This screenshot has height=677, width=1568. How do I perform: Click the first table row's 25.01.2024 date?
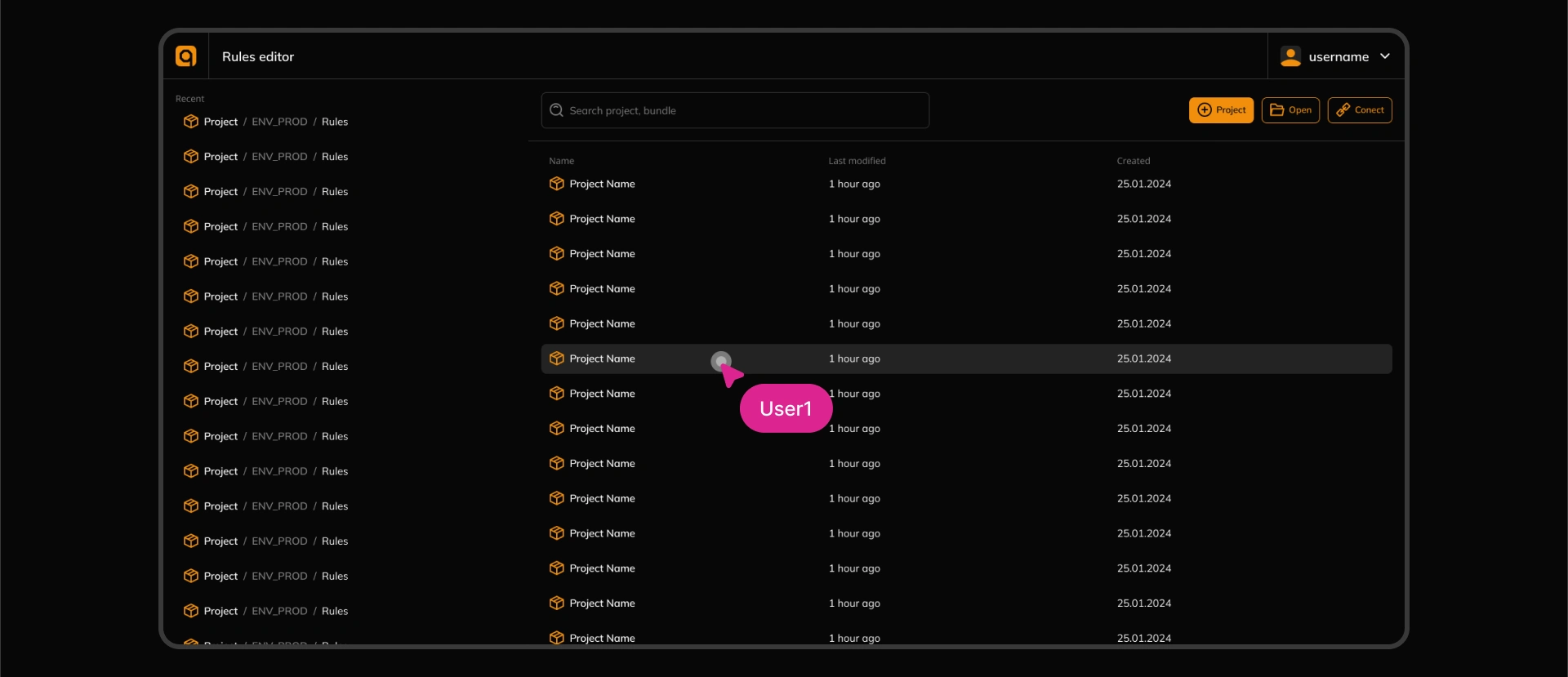tap(1144, 184)
